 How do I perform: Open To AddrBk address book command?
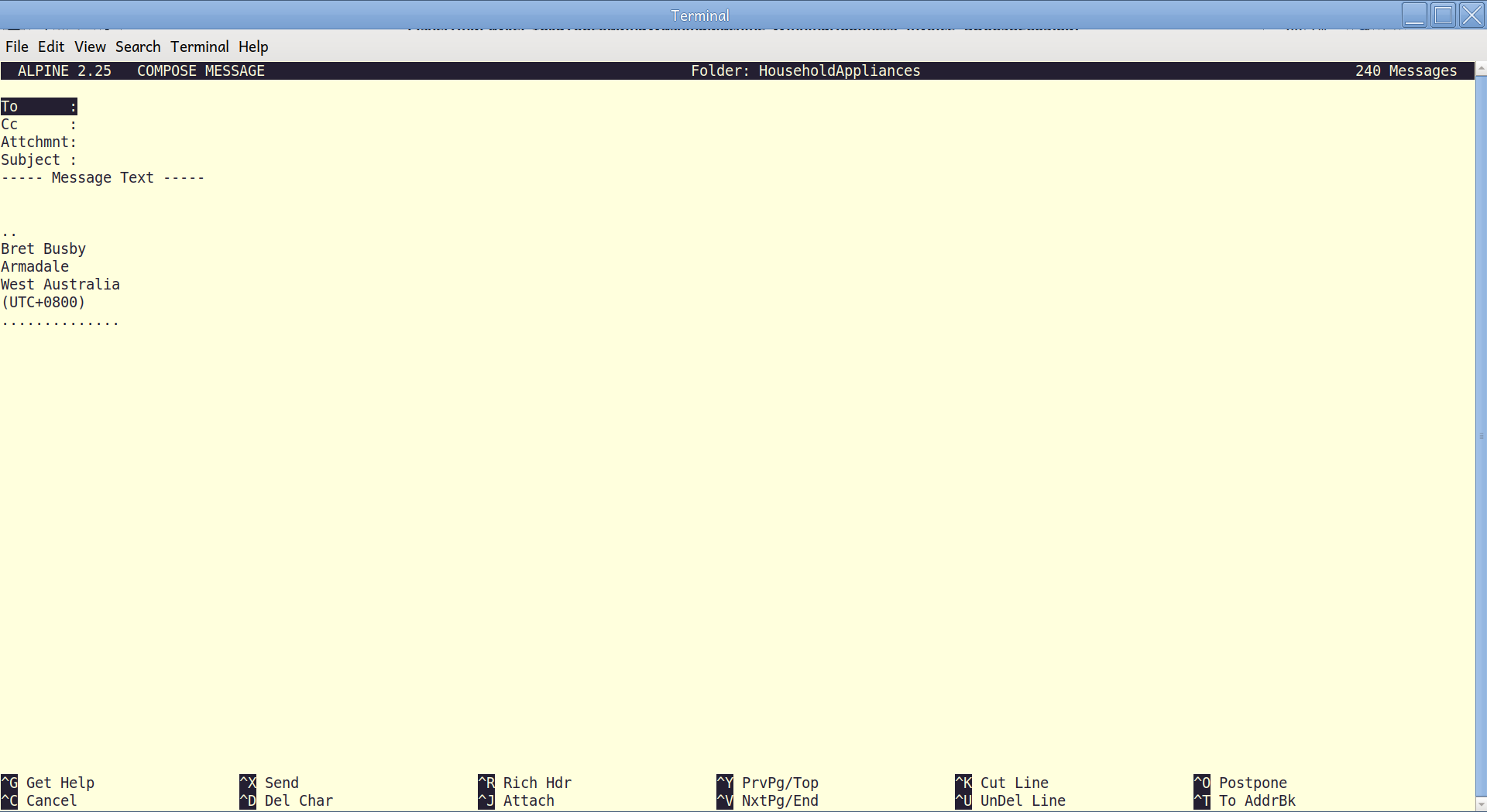(1256, 800)
